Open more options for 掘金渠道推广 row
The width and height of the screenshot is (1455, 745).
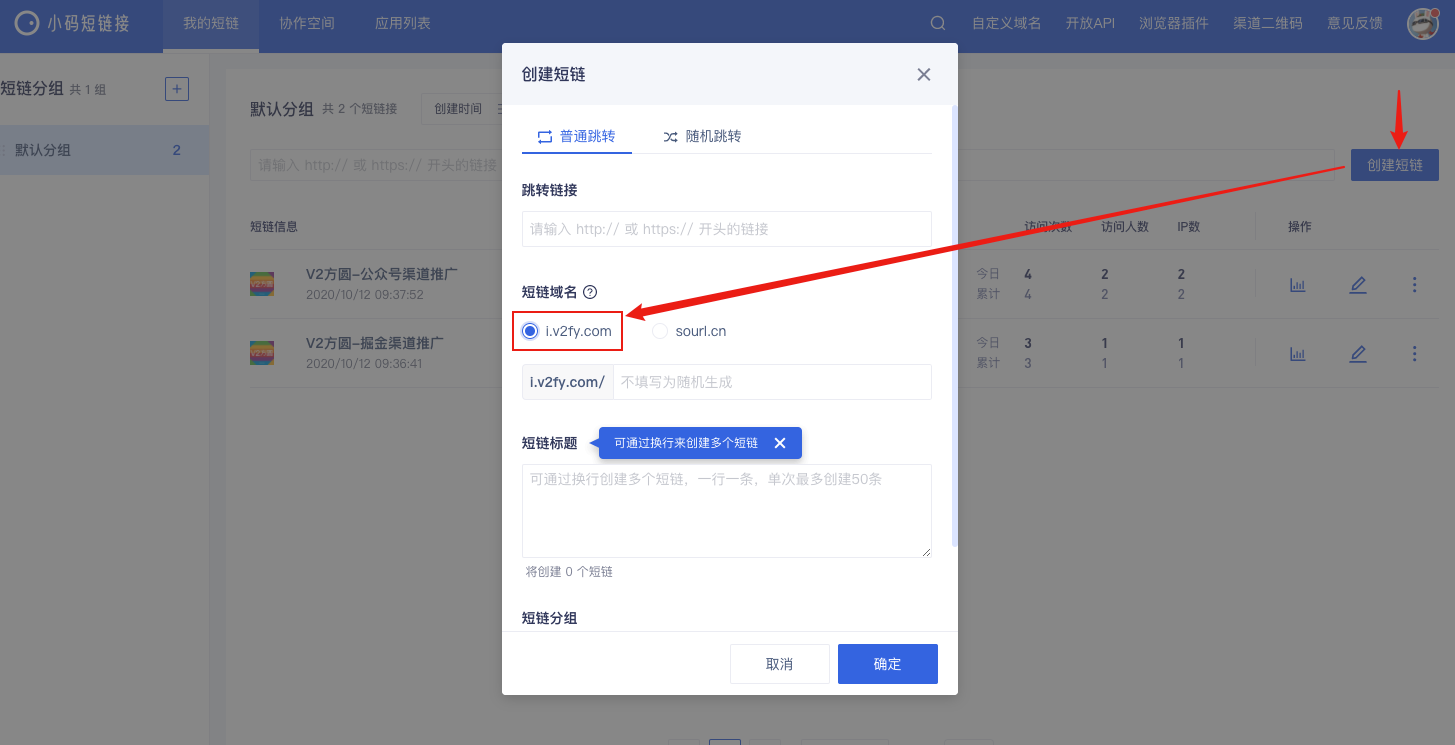pos(1414,353)
